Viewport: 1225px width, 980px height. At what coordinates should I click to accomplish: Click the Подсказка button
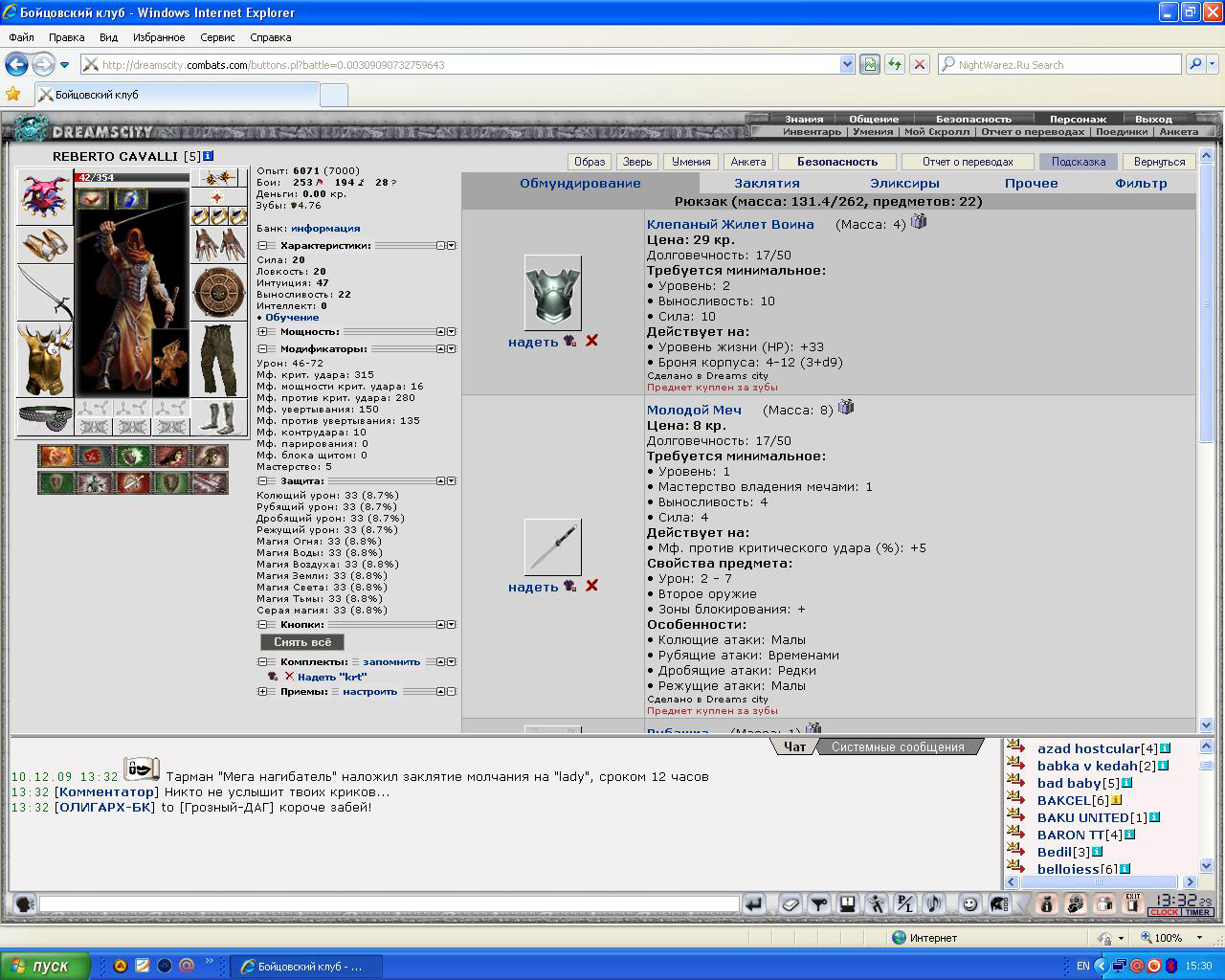(x=1079, y=162)
